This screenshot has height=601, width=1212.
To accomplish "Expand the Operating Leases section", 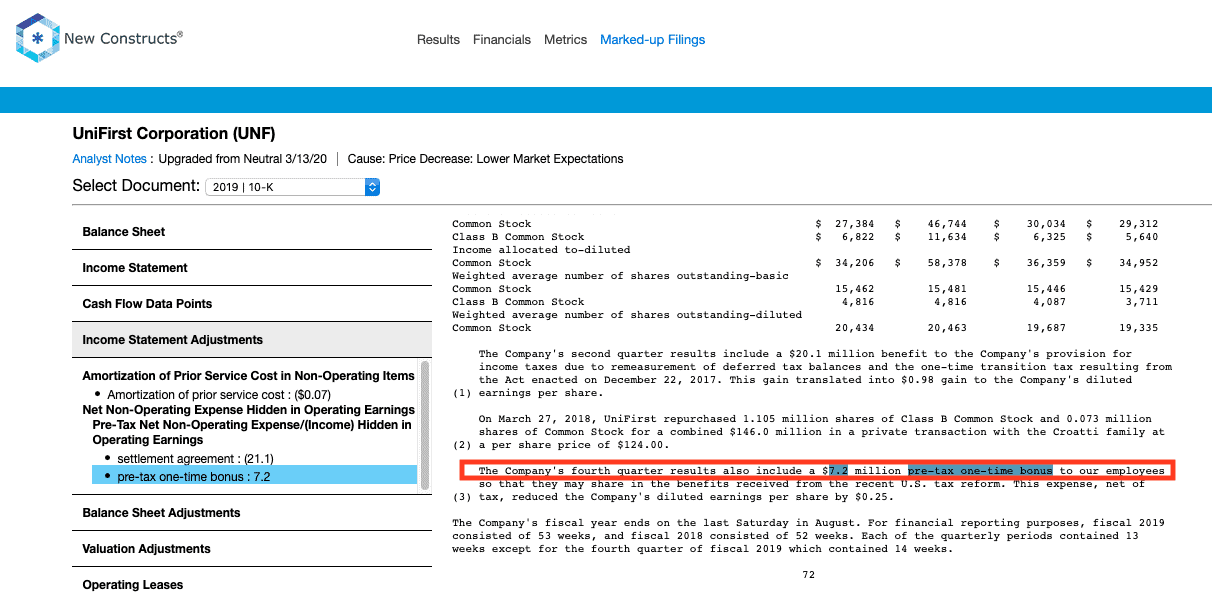I will (x=252, y=585).
